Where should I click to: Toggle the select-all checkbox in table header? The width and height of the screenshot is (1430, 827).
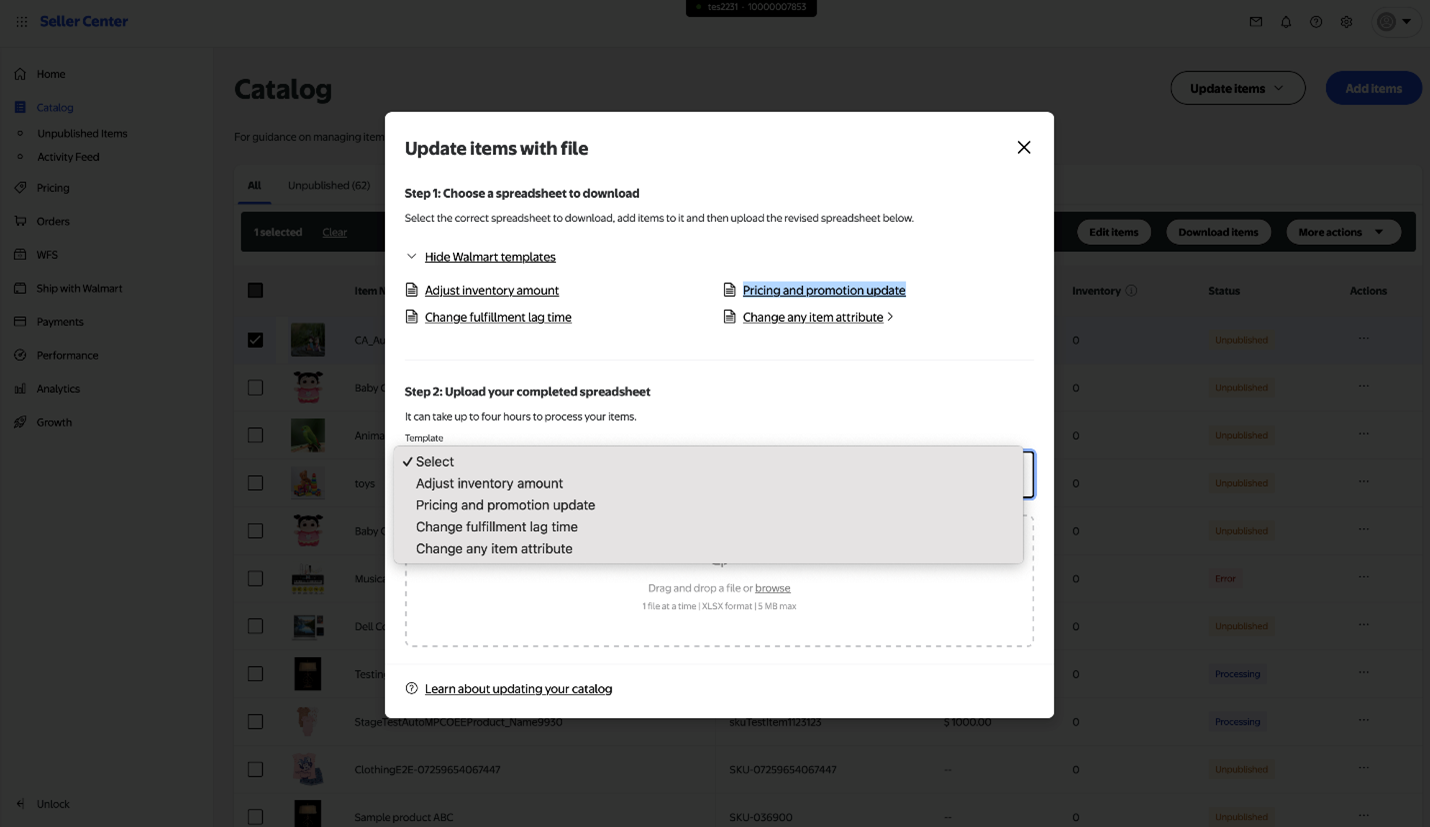256,291
